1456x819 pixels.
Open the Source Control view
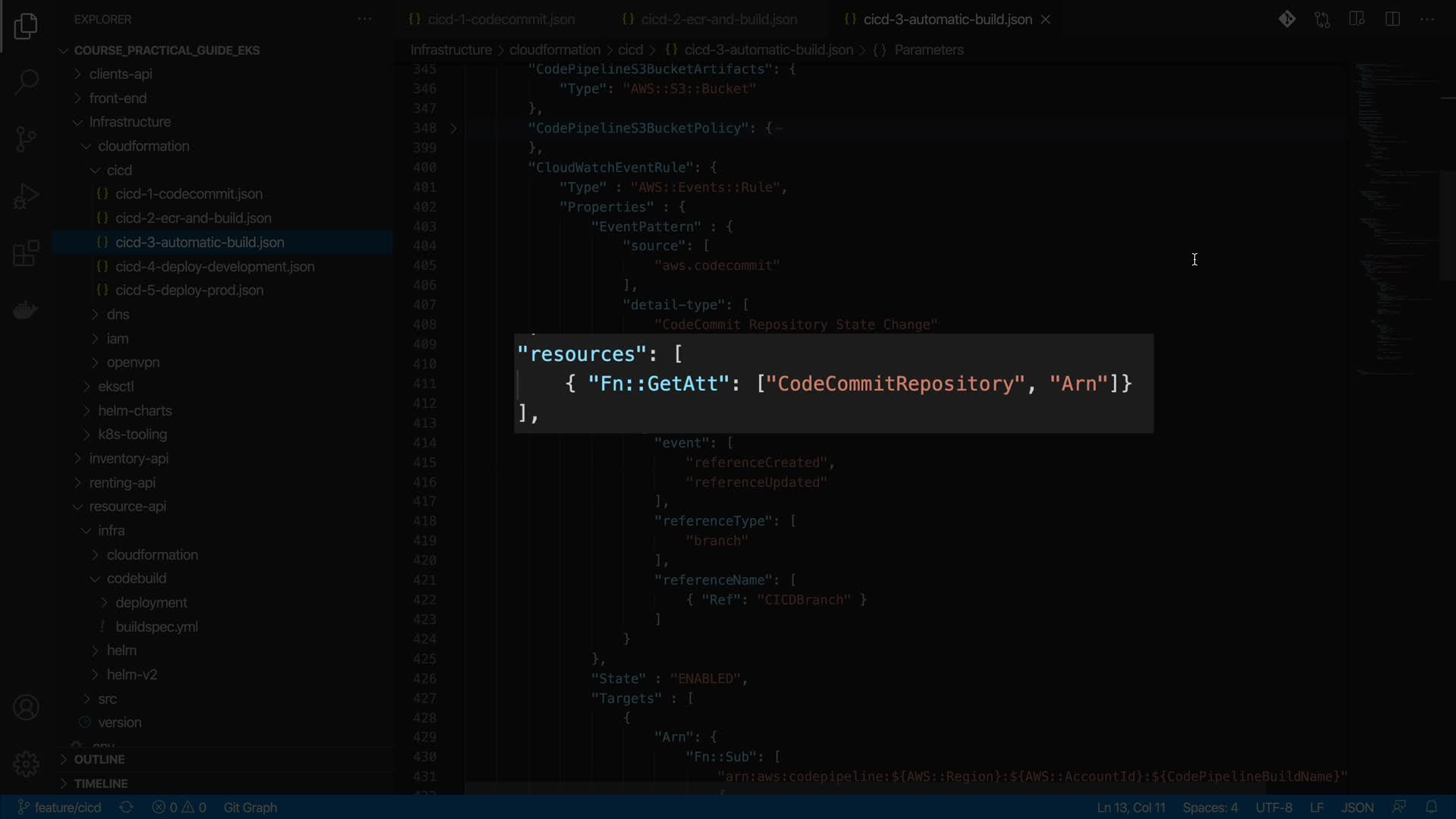26,139
